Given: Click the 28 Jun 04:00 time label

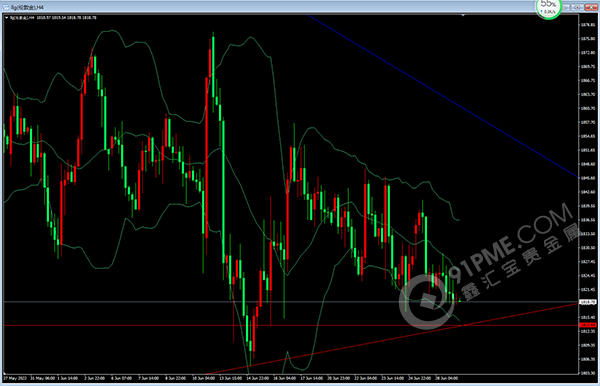Looking at the screenshot, I should pyautogui.click(x=446, y=378).
